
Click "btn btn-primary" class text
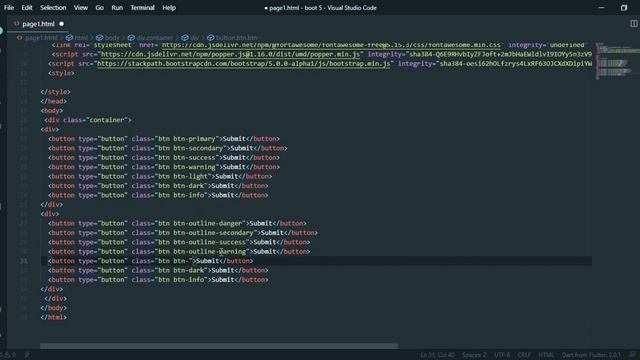point(187,139)
